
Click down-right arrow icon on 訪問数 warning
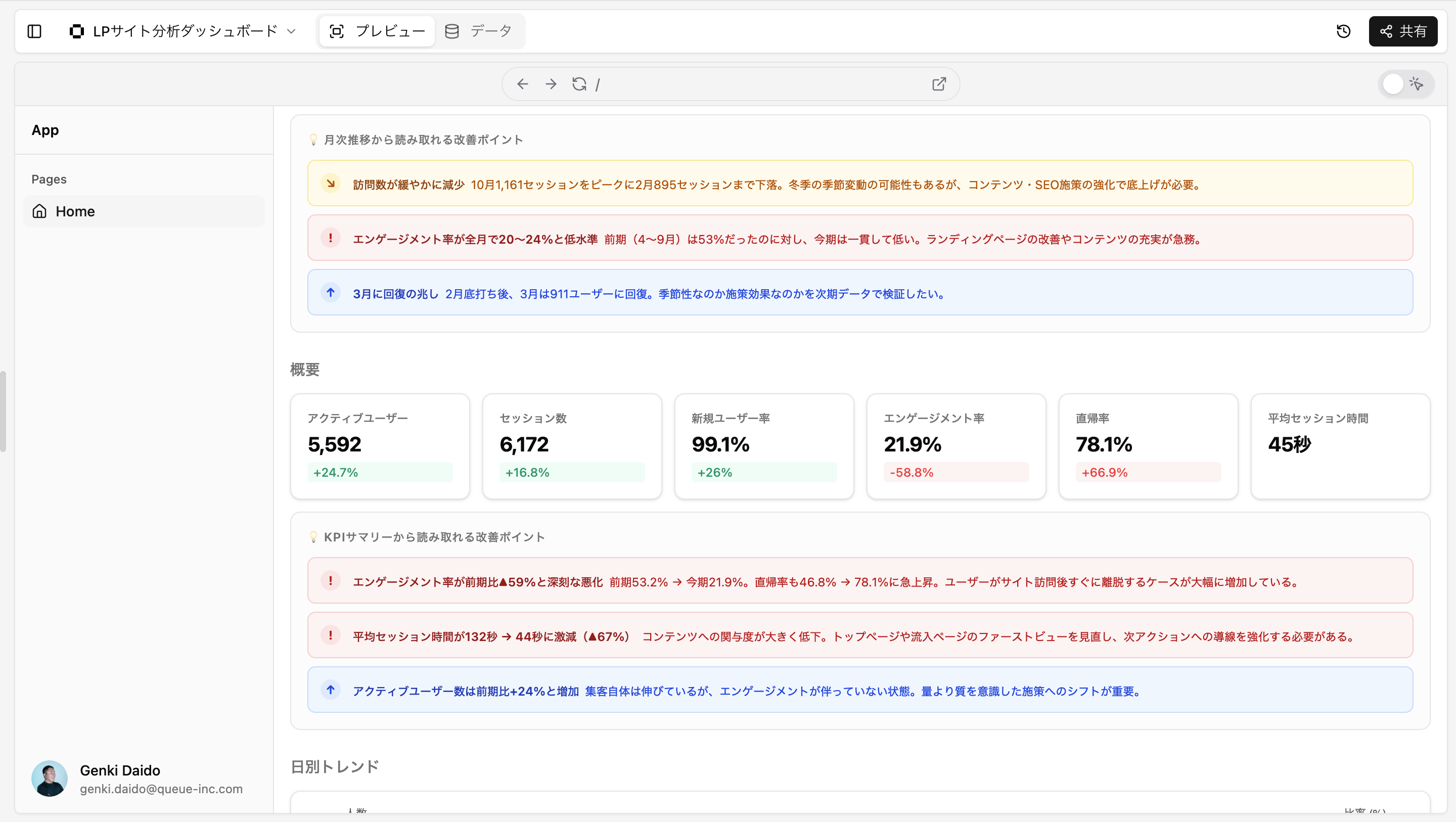[x=331, y=184]
